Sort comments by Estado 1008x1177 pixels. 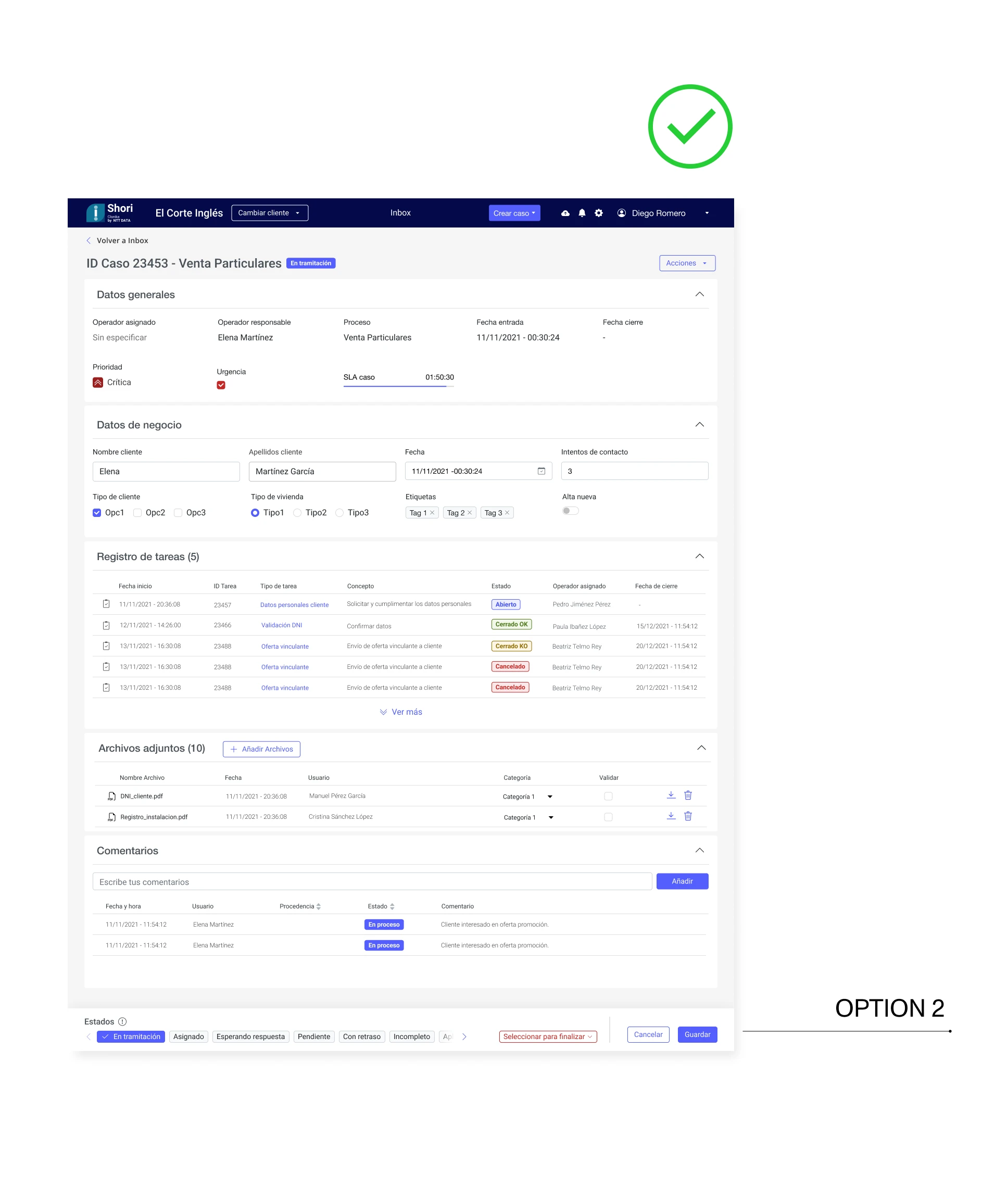click(x=392, y=906)
